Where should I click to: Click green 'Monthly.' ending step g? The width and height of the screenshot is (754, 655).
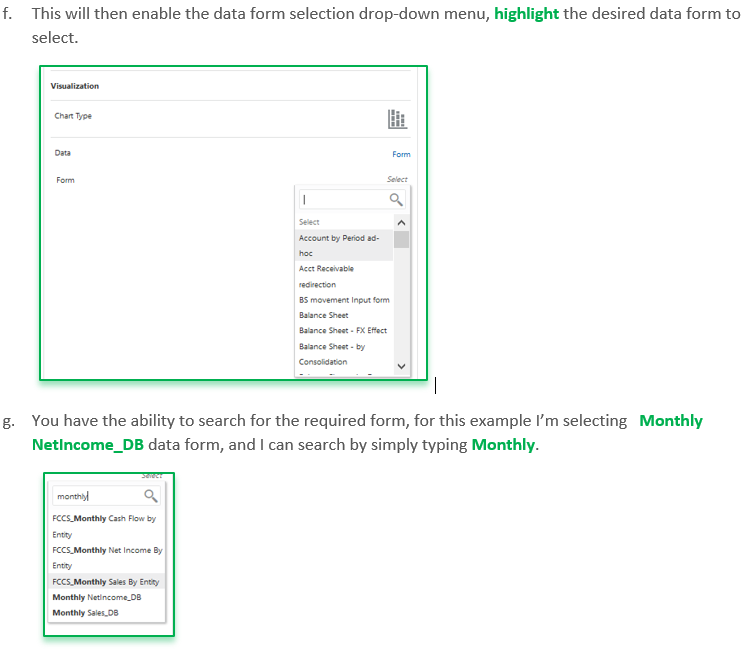505,445
